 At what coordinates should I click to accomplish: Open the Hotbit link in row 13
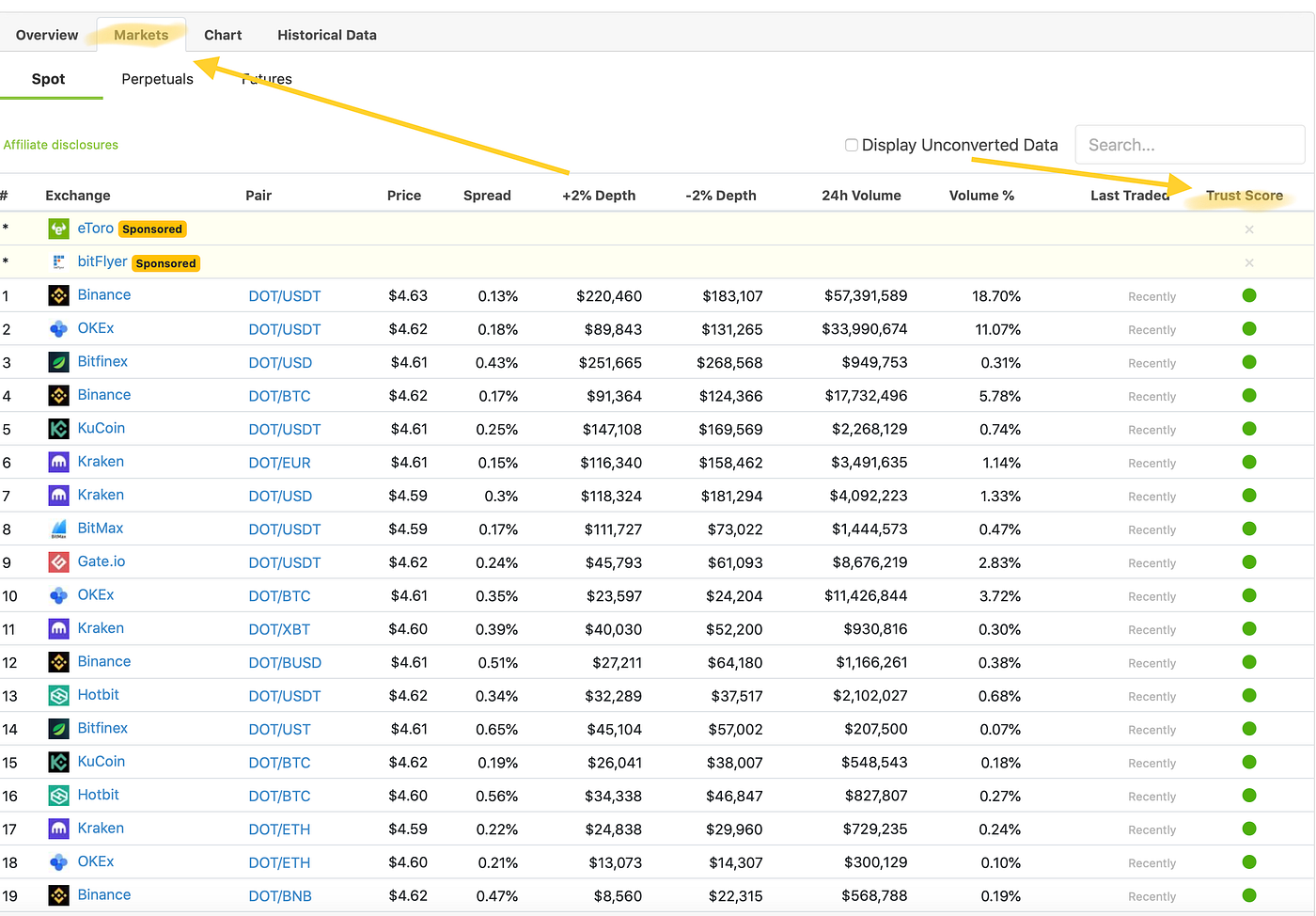[99, 695]
